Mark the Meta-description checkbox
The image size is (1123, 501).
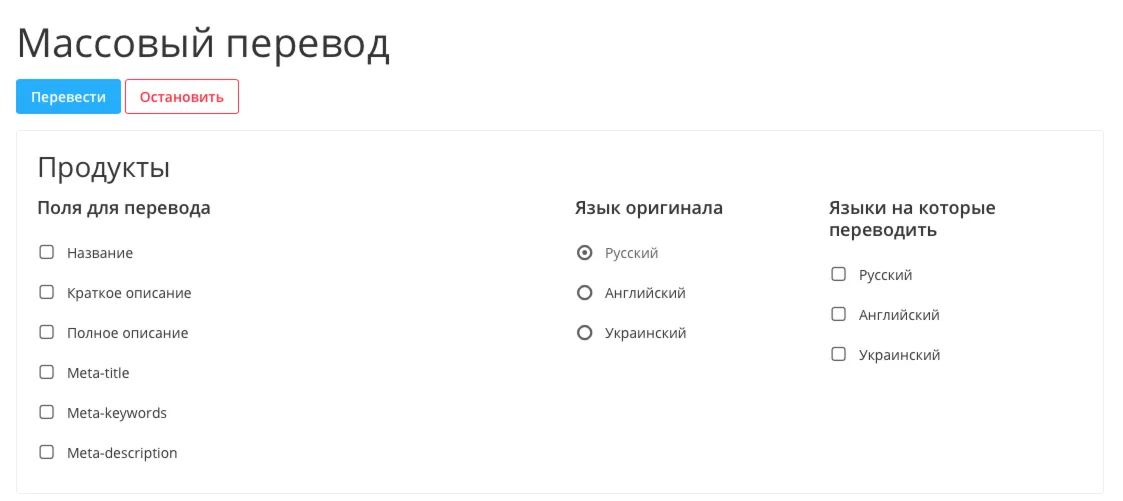tap(46, 452)
